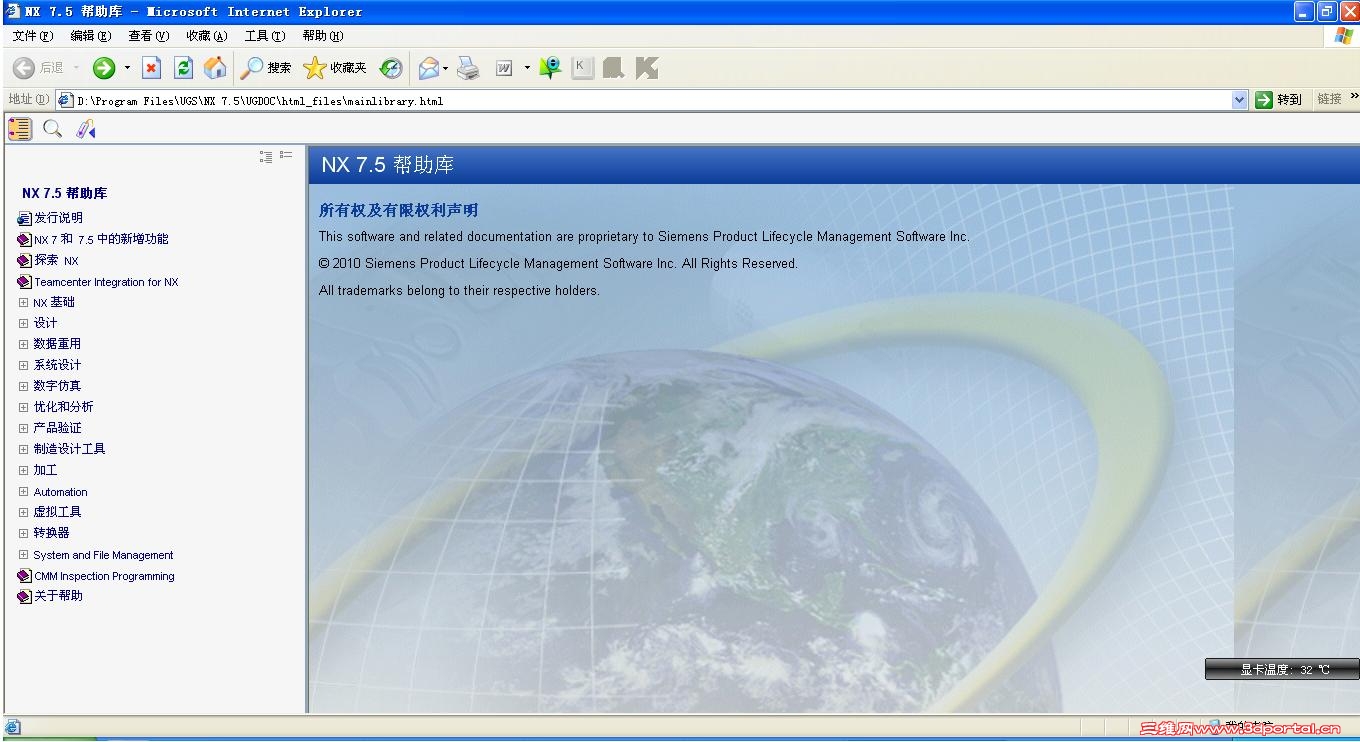
Task: Click the page icon in the address bar
Action: point(66,100)
